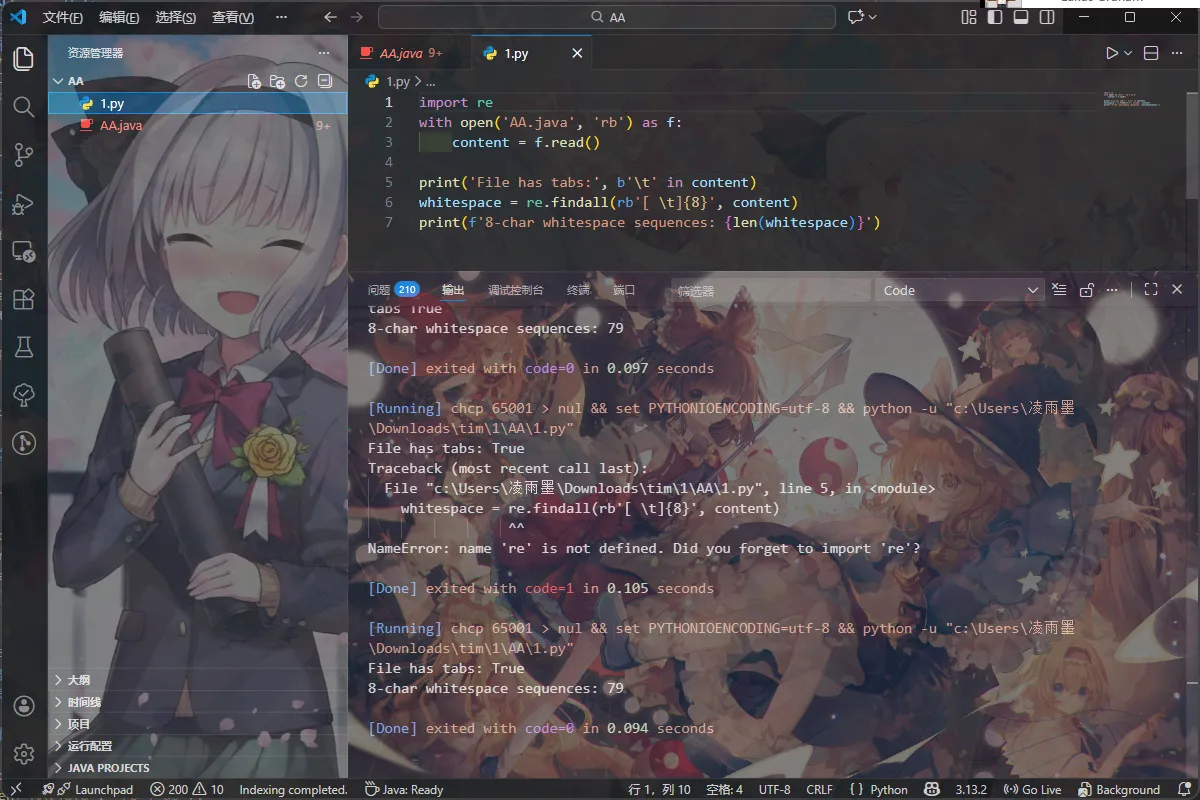
Task: Open the Extensions view icon
Action: tap(24, 299)
